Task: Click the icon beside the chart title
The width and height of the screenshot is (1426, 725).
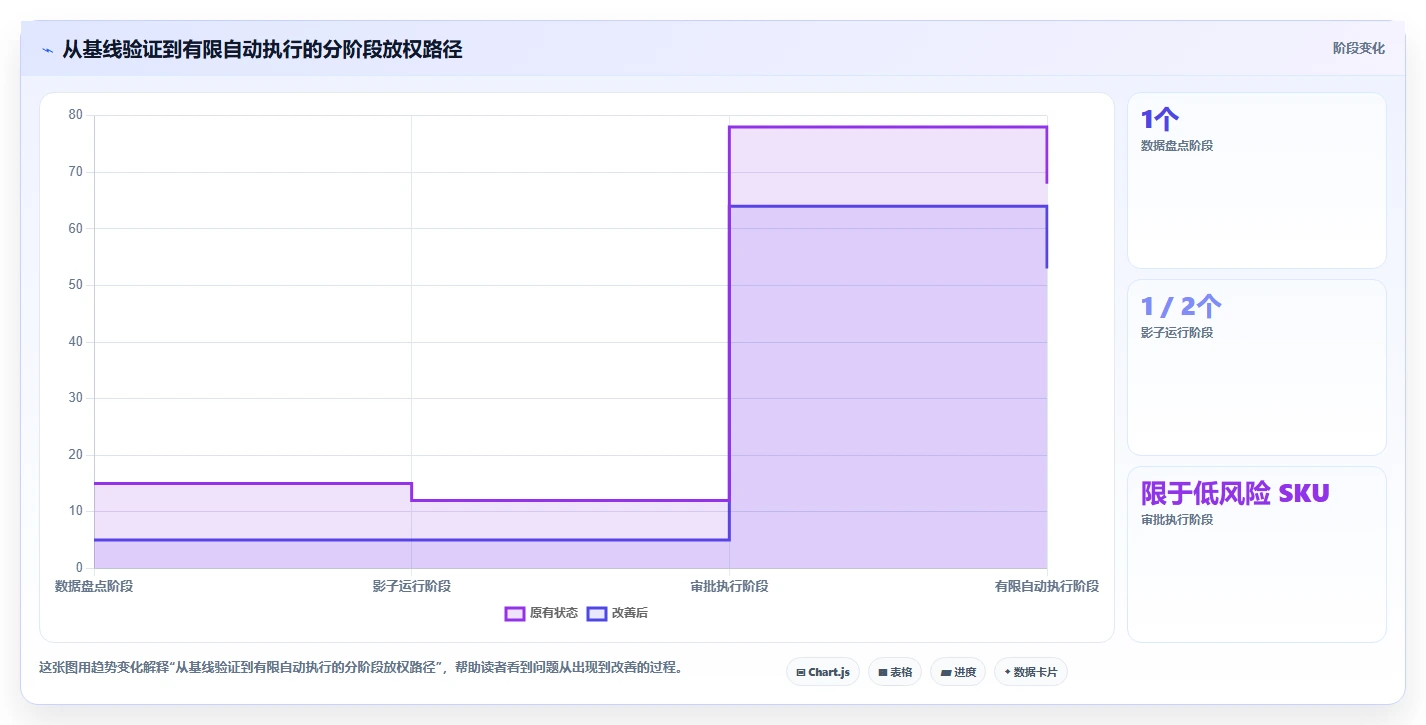Action: click(x=47, y=50)
